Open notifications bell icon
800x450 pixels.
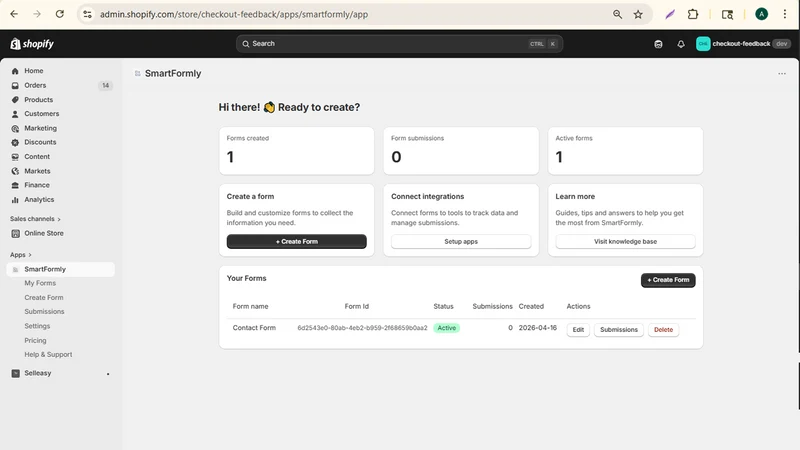(681, 44)
